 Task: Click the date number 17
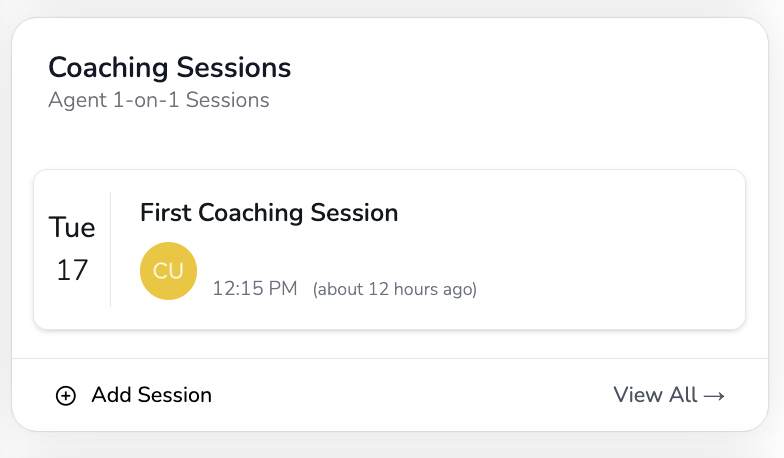pos(72,271)
